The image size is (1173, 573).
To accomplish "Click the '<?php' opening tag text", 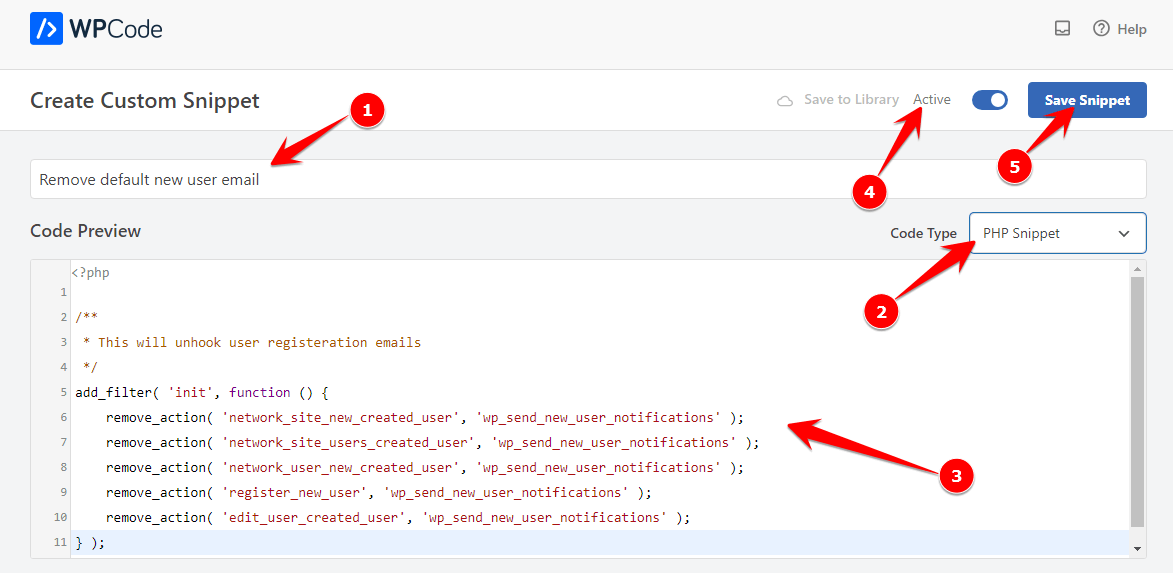I will click(91, 272).
